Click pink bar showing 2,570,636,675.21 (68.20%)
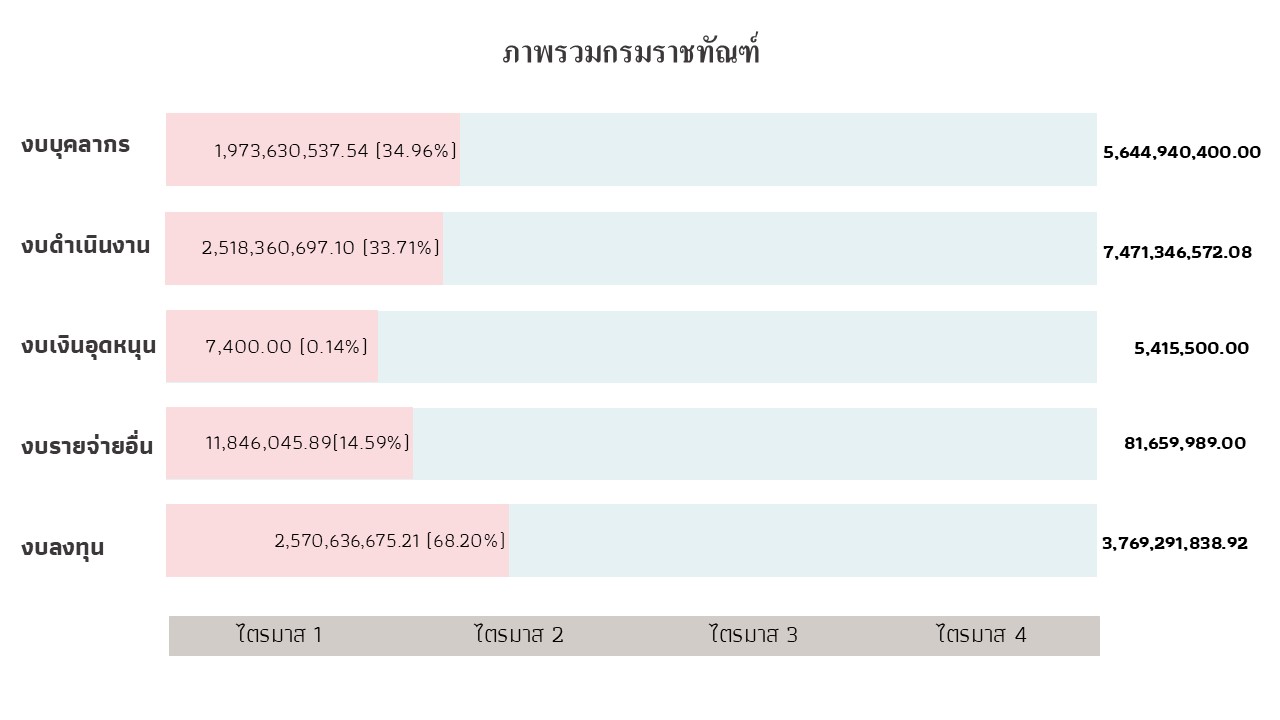 pos(337,540)
